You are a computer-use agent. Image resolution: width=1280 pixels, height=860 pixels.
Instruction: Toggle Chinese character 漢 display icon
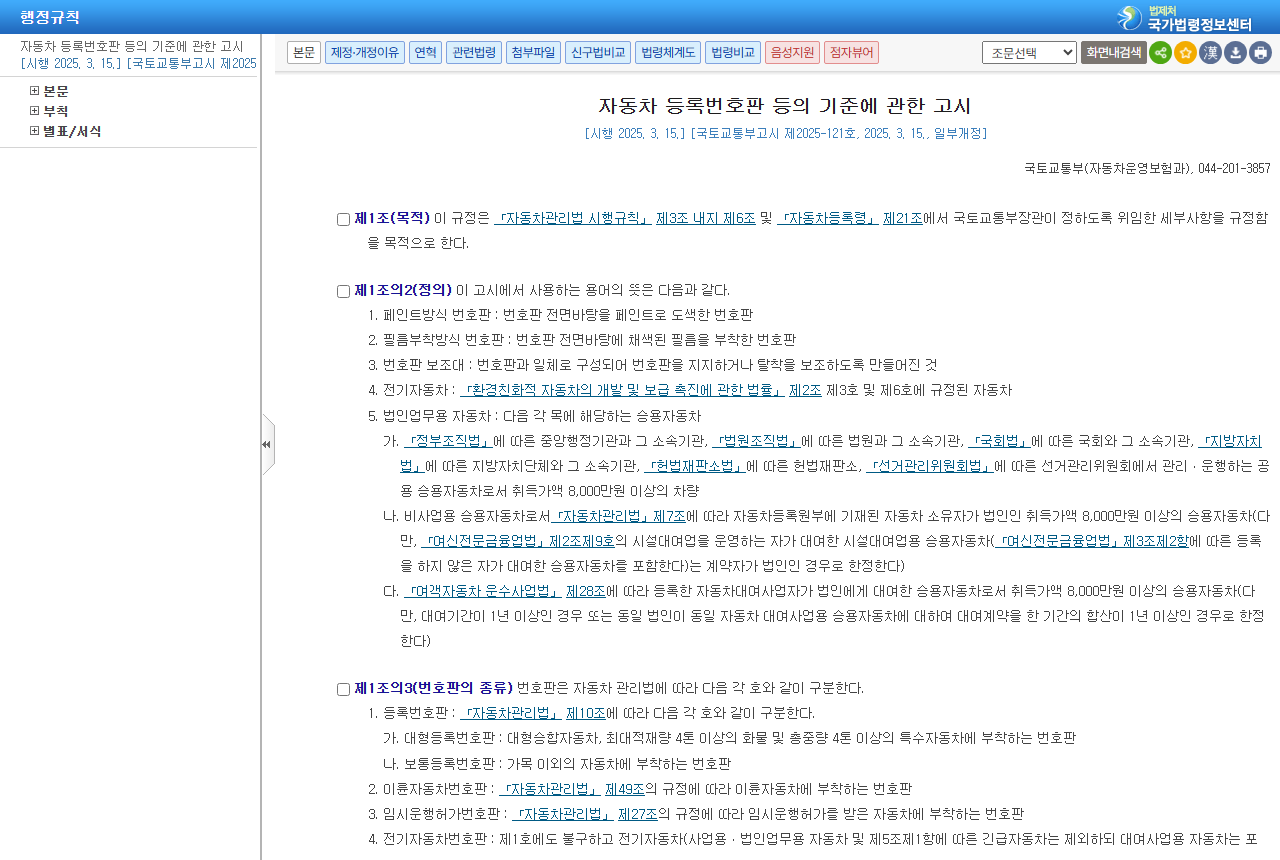[x=1210, y=53]
